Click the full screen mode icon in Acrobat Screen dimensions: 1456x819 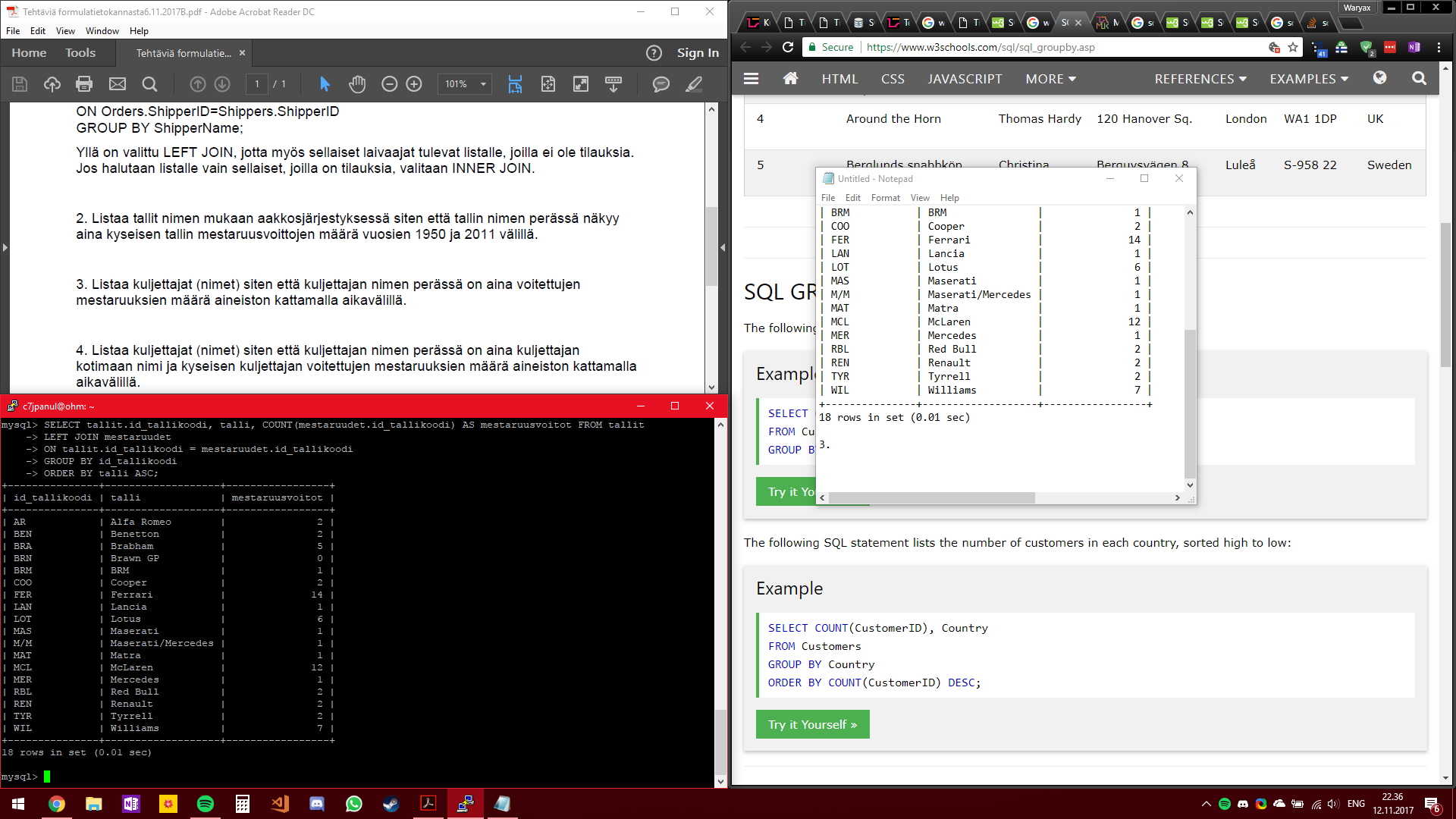pyautogui.click(x=581, y=84)
